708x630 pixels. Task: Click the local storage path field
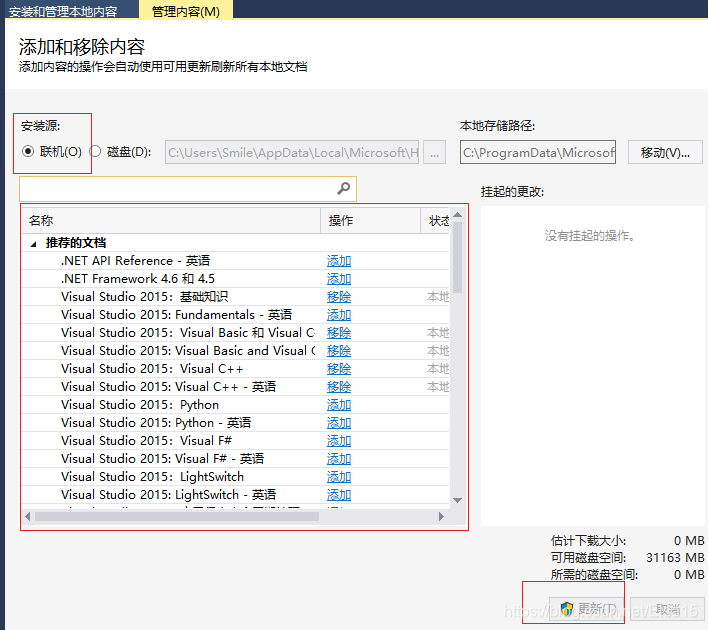538,153
